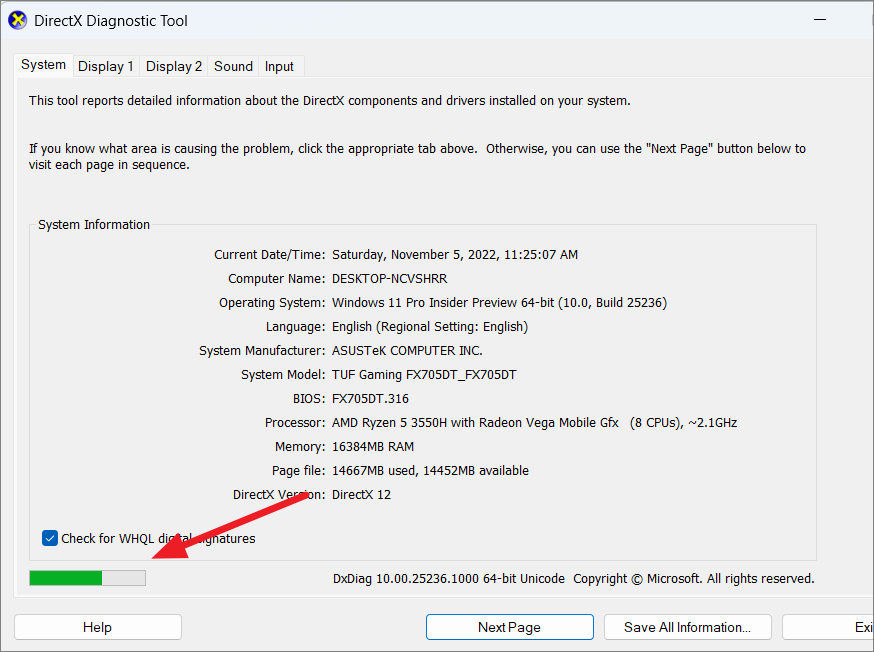Click page file 14667MB used value
The image size is (874, 652).
(430, 470)
